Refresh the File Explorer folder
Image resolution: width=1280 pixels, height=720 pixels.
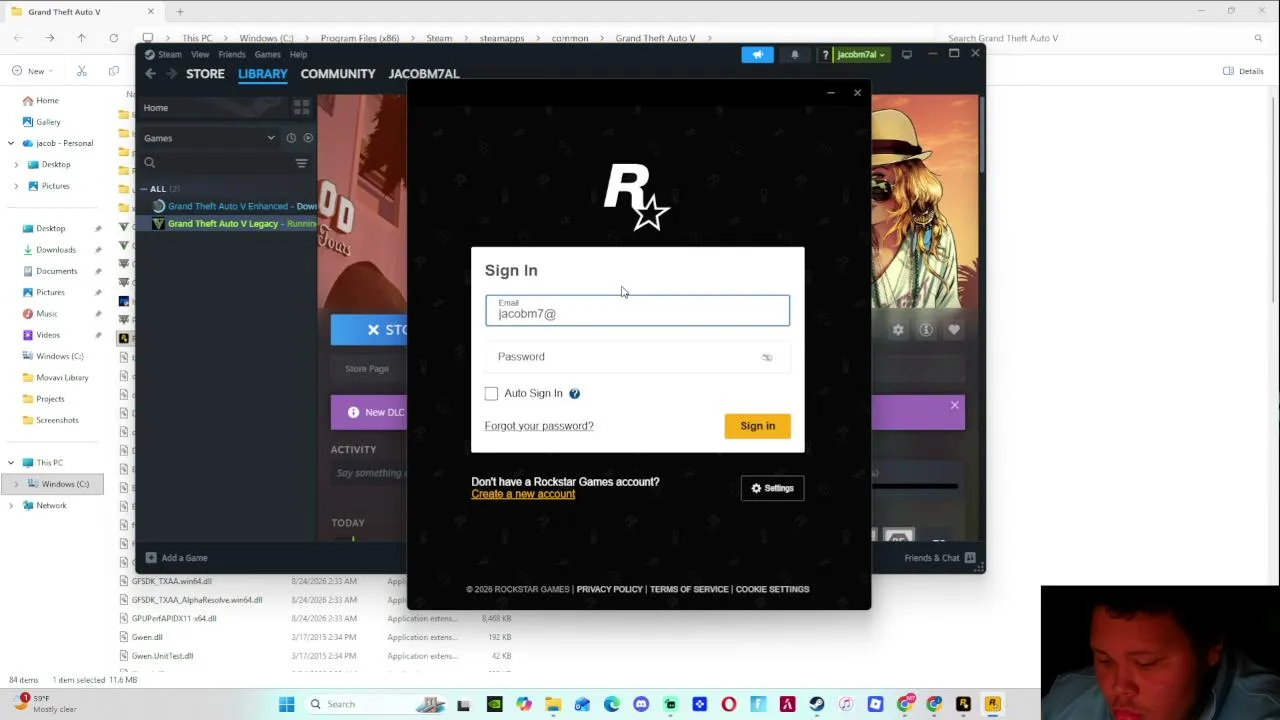point(113,38)
